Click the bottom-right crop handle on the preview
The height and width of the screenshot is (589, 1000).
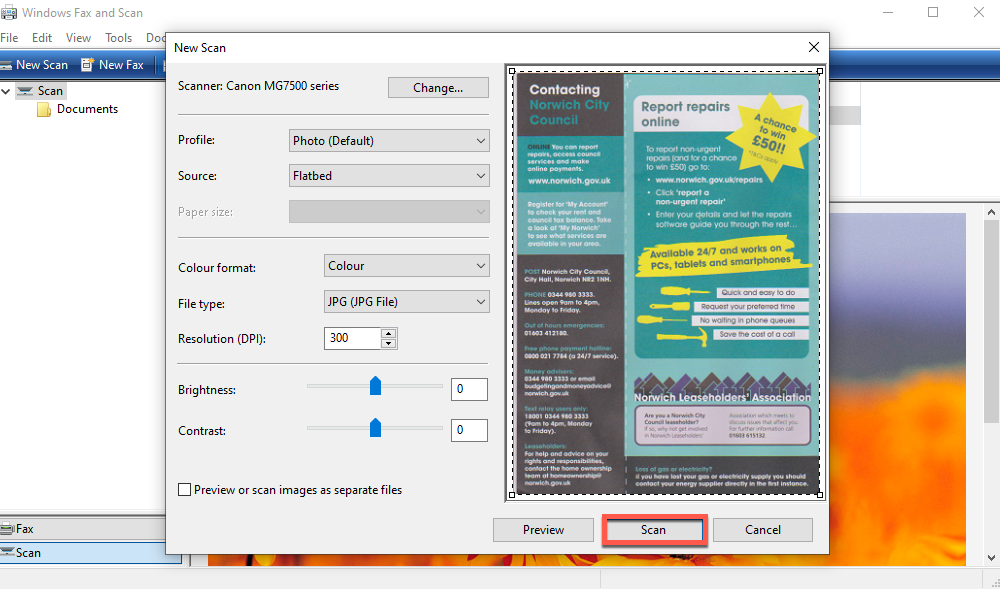[x=820, y=495]
